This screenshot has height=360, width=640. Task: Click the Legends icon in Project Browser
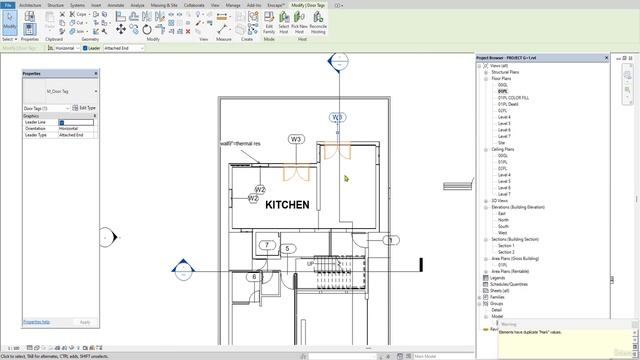(486, 278)
